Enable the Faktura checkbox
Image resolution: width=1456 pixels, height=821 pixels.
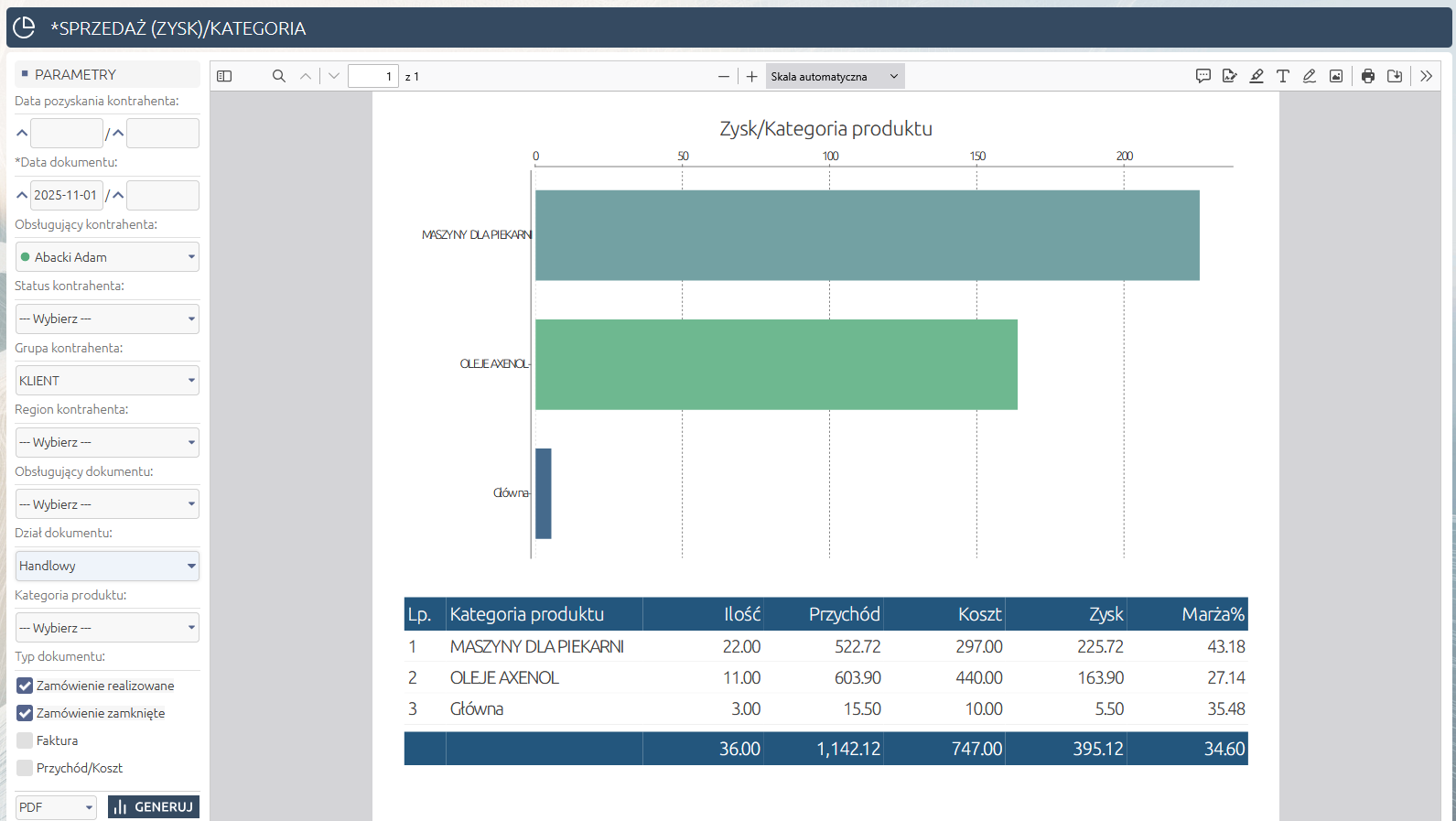tap(25, 740)
